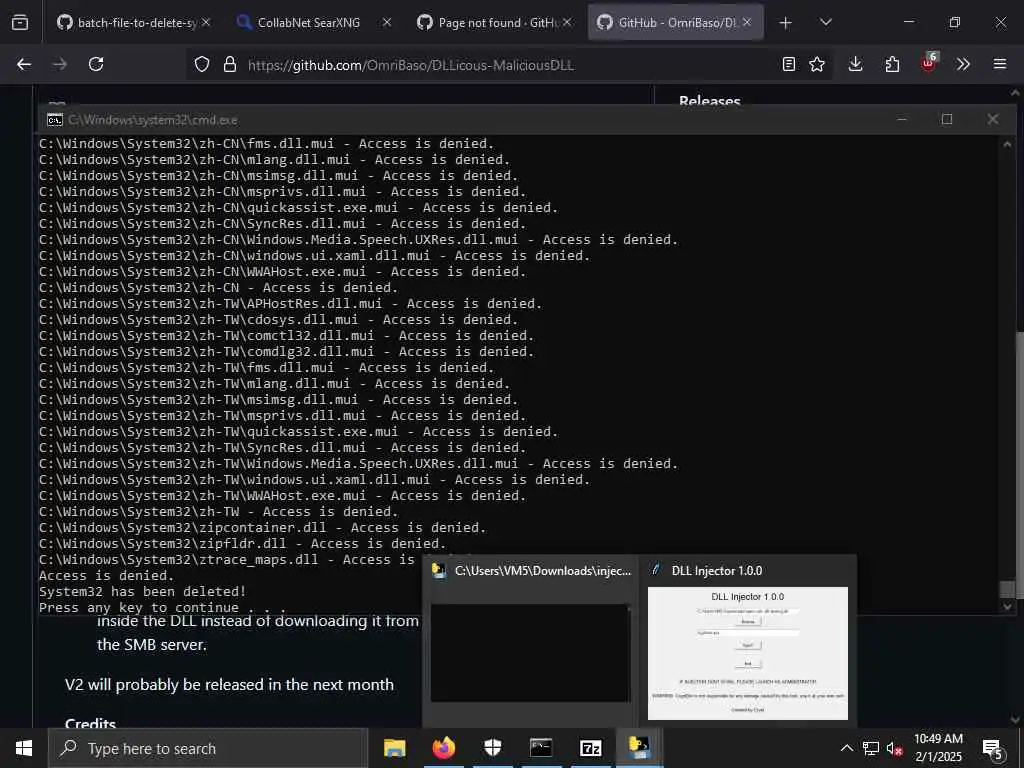Open notification action center icon
The height and width of the screenshot is (768, 1024).
point(993,749)
